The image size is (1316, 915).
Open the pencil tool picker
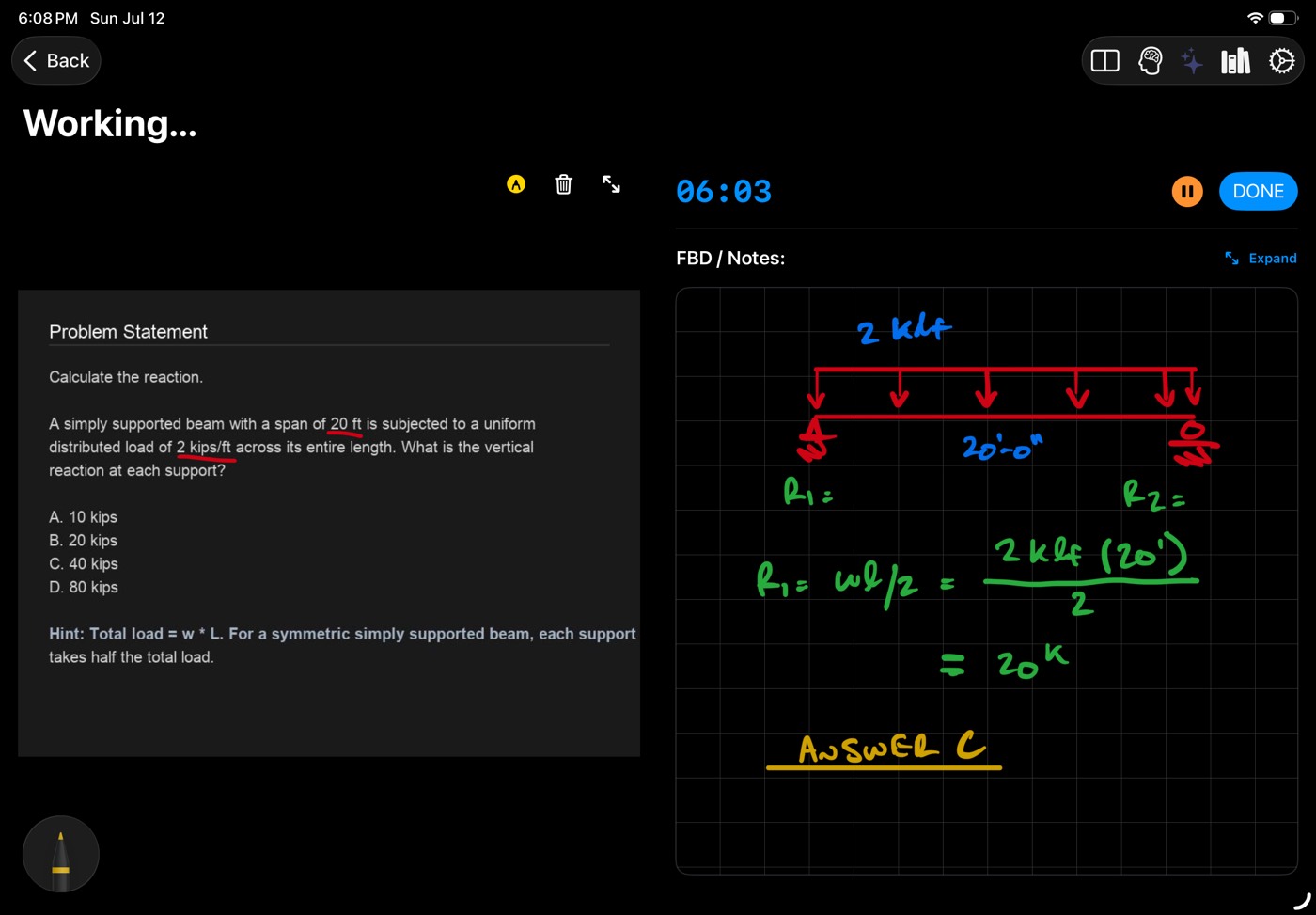[61, 854]
